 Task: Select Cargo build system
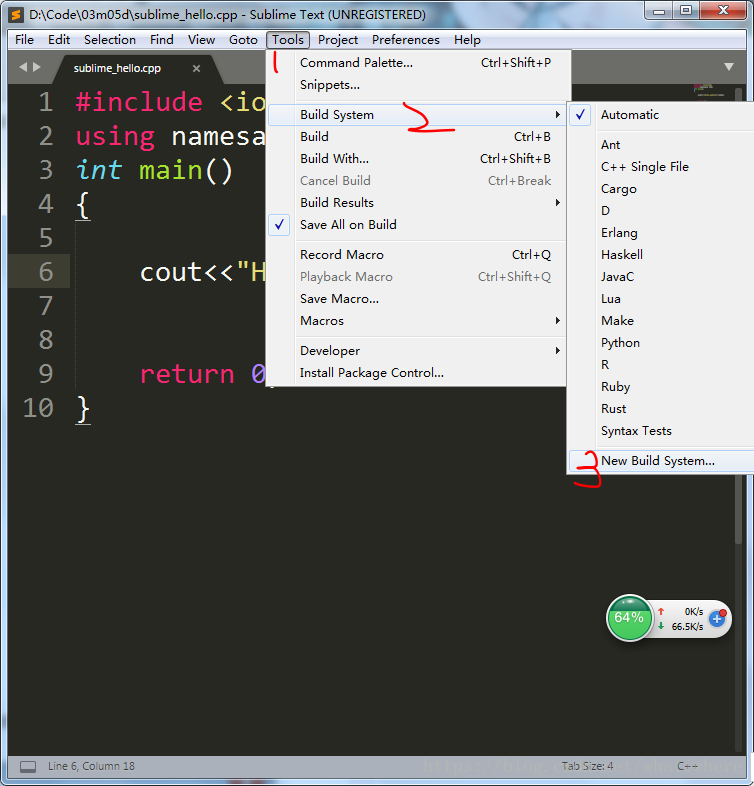tap(661, 189)
